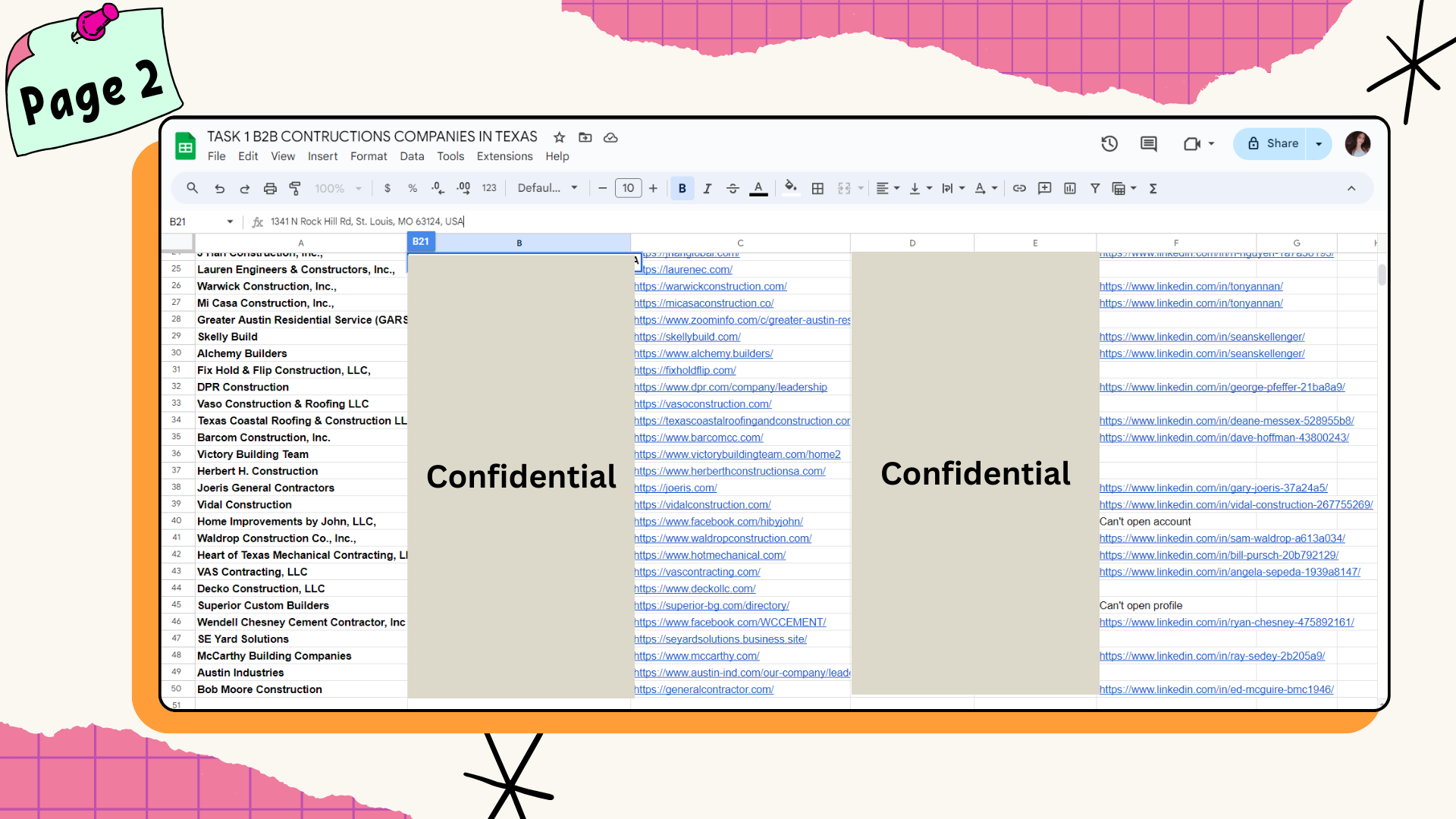
Task: Open the Format menu
Action: pyautogui.click(x=369, y=156)
